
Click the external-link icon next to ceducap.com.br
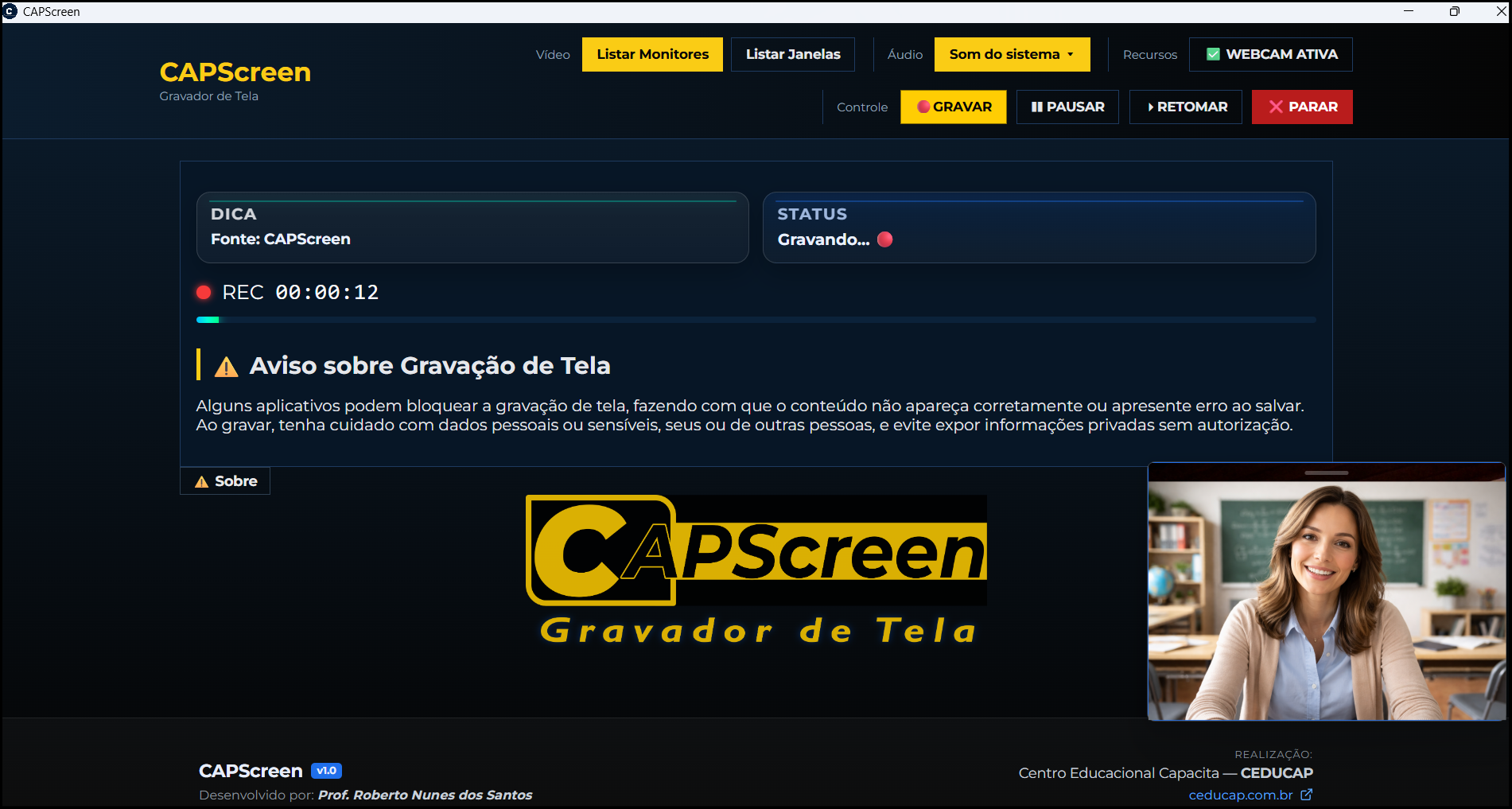coord(1307,795)
